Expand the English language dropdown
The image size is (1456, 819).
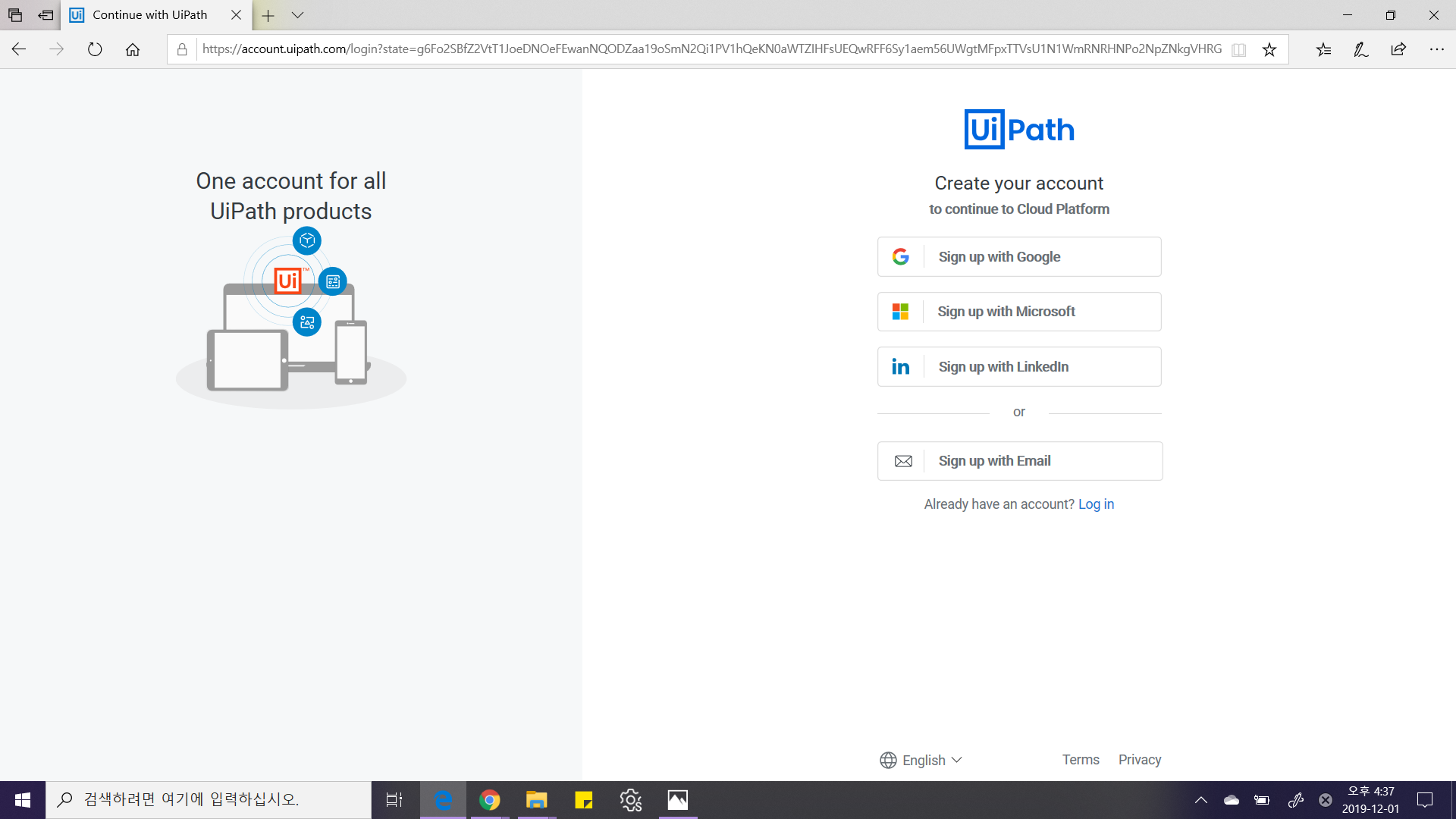[x=921, y=760]
